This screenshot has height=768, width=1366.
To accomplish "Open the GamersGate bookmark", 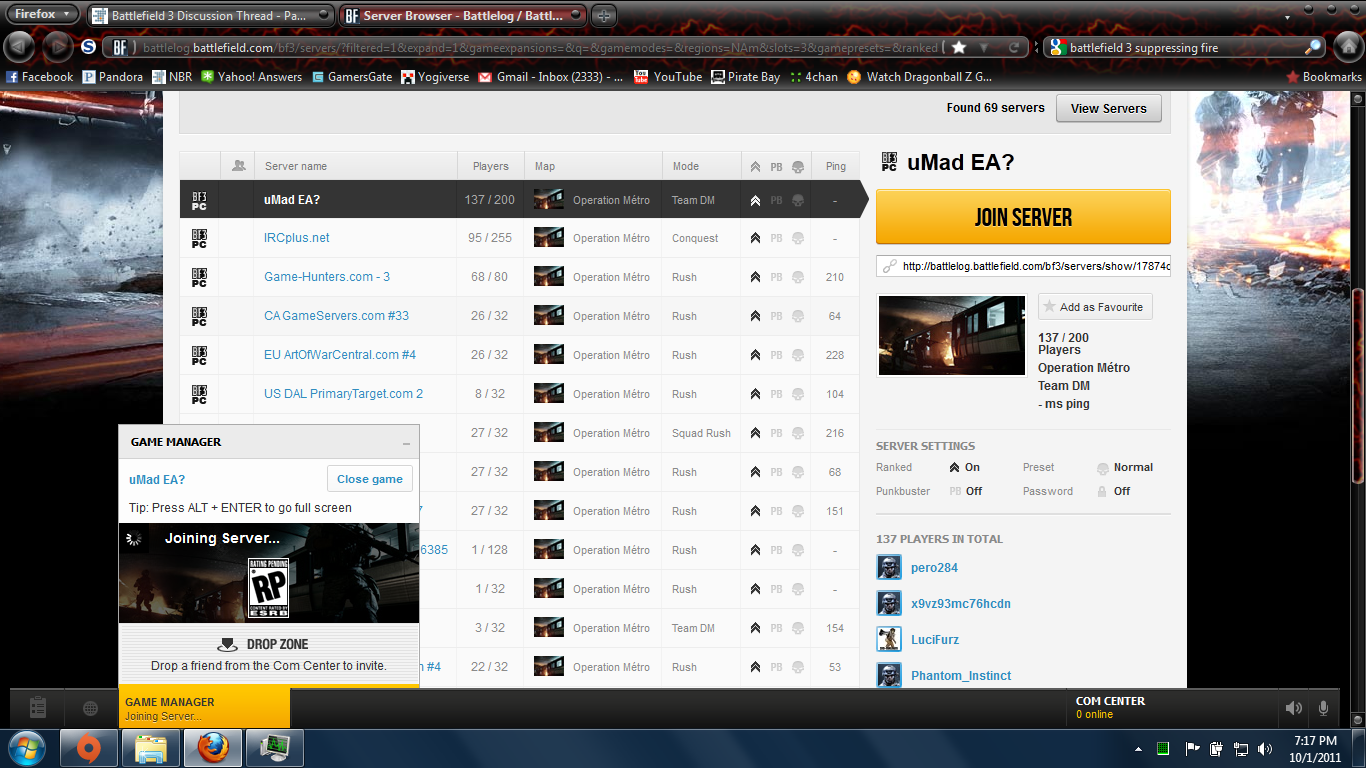I will click(352, 77).
